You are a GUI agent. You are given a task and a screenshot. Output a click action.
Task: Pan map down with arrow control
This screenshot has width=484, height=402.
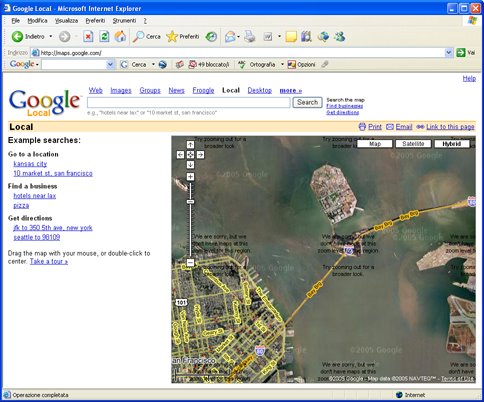point(190,165)
